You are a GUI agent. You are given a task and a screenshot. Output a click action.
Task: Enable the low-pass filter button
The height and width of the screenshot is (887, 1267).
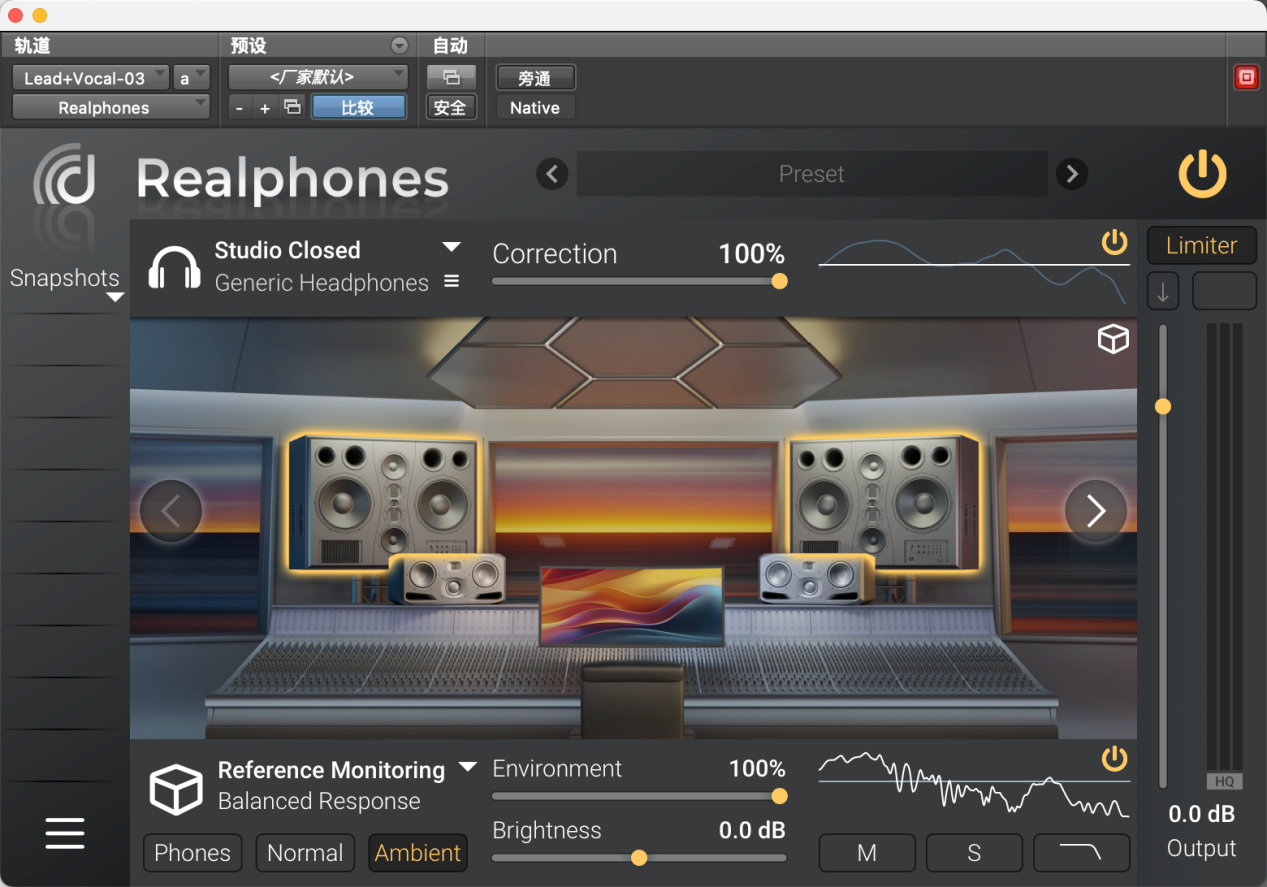point(1081,853)
